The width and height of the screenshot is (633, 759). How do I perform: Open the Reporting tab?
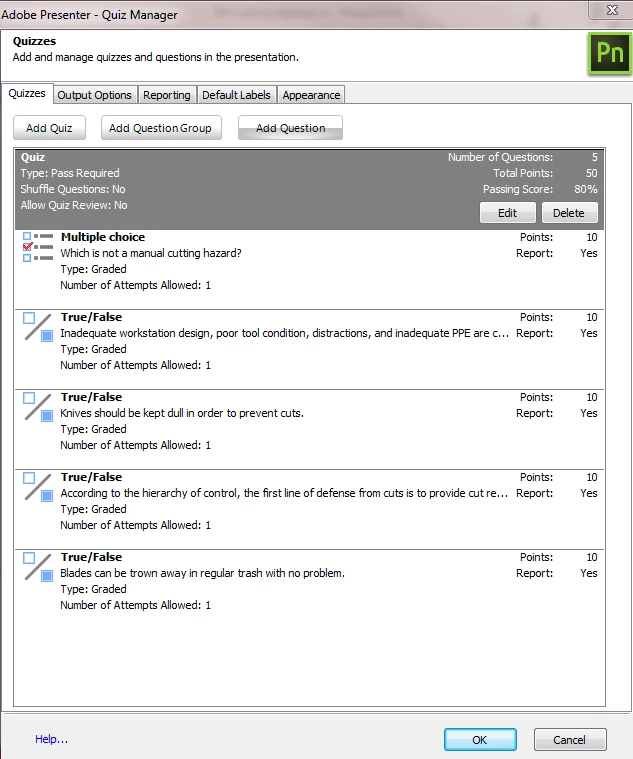click(x=167, y=95)
